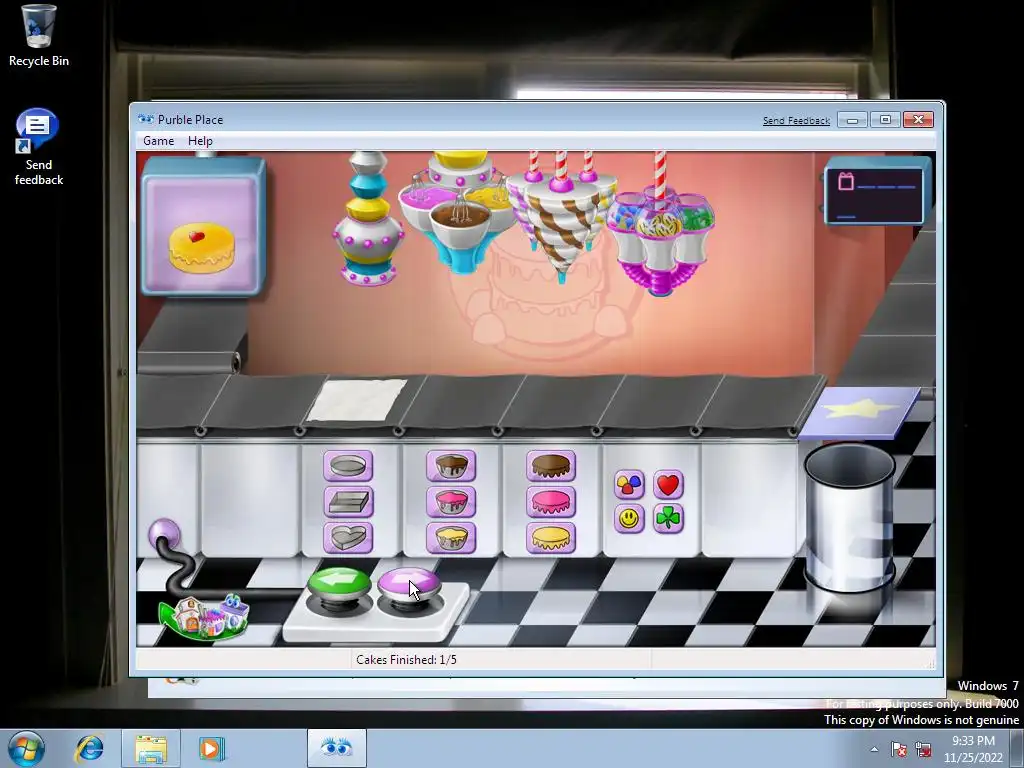Click the cake order display screen

point(203,229)
